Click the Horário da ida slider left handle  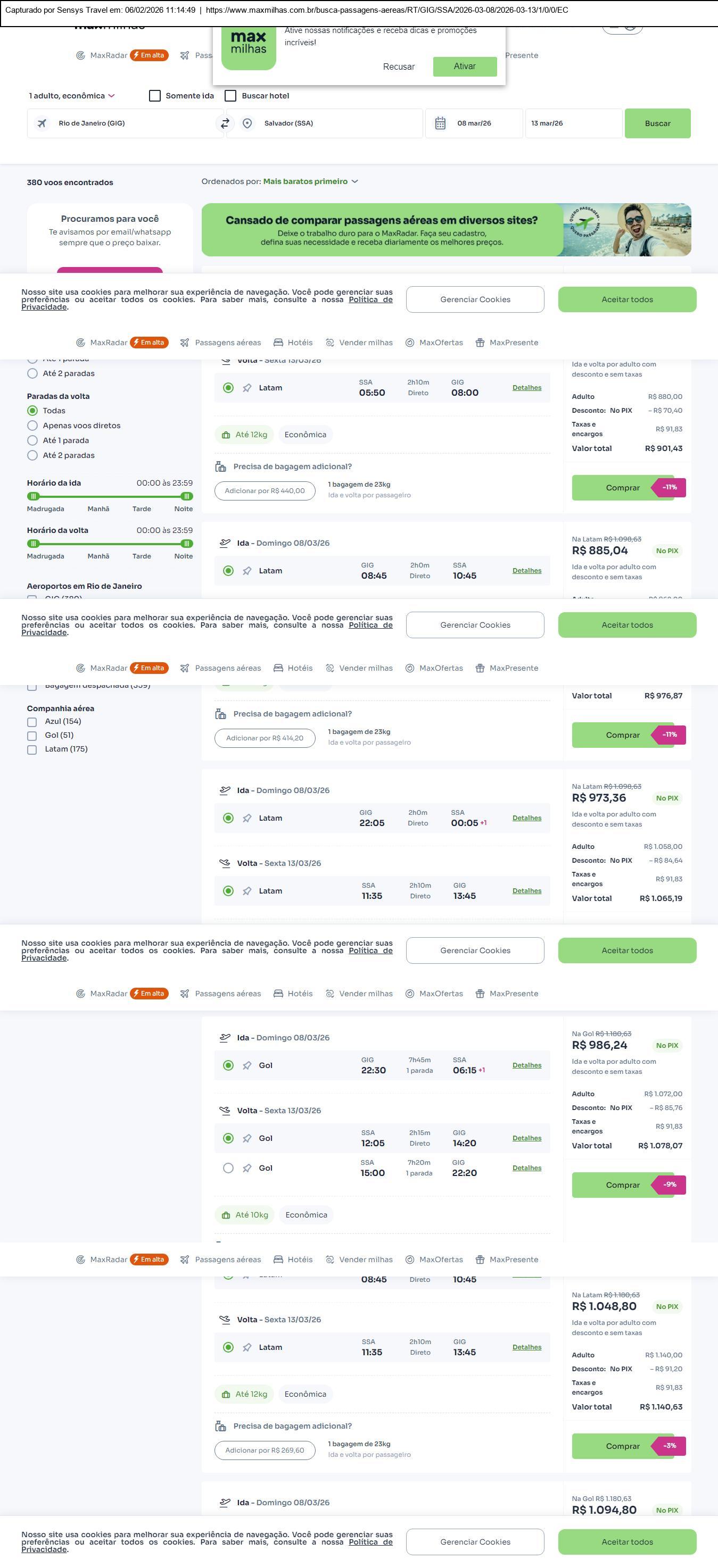coord(34,496)
